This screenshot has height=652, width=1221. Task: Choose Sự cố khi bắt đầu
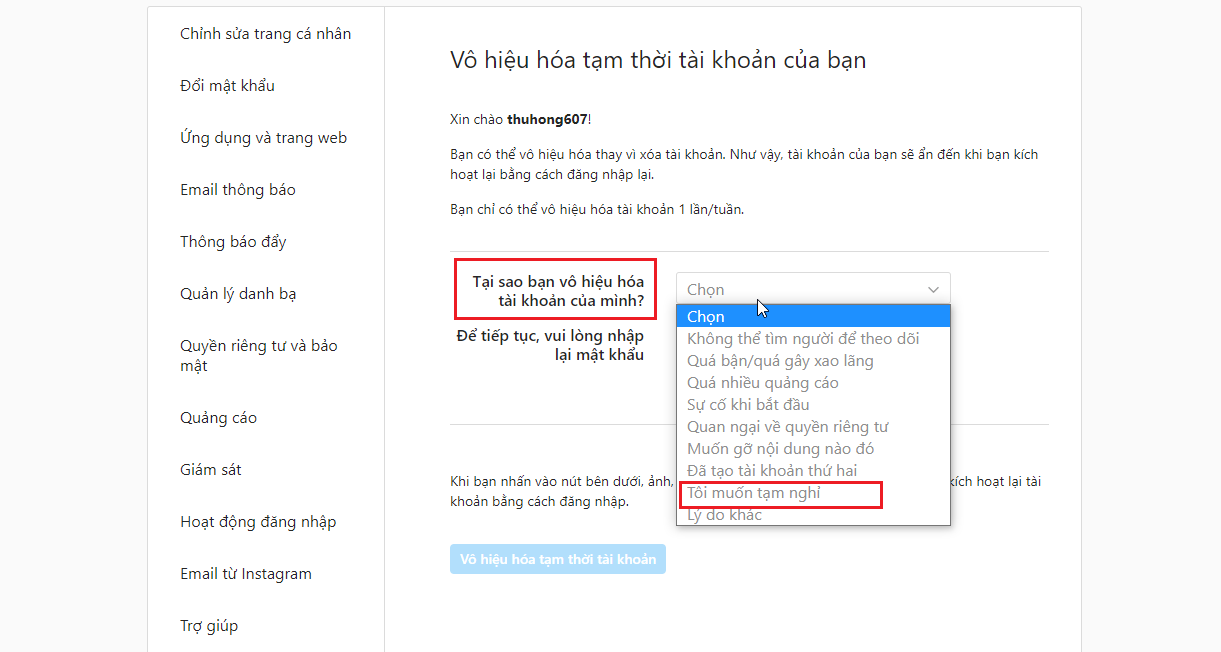point(813,405)
